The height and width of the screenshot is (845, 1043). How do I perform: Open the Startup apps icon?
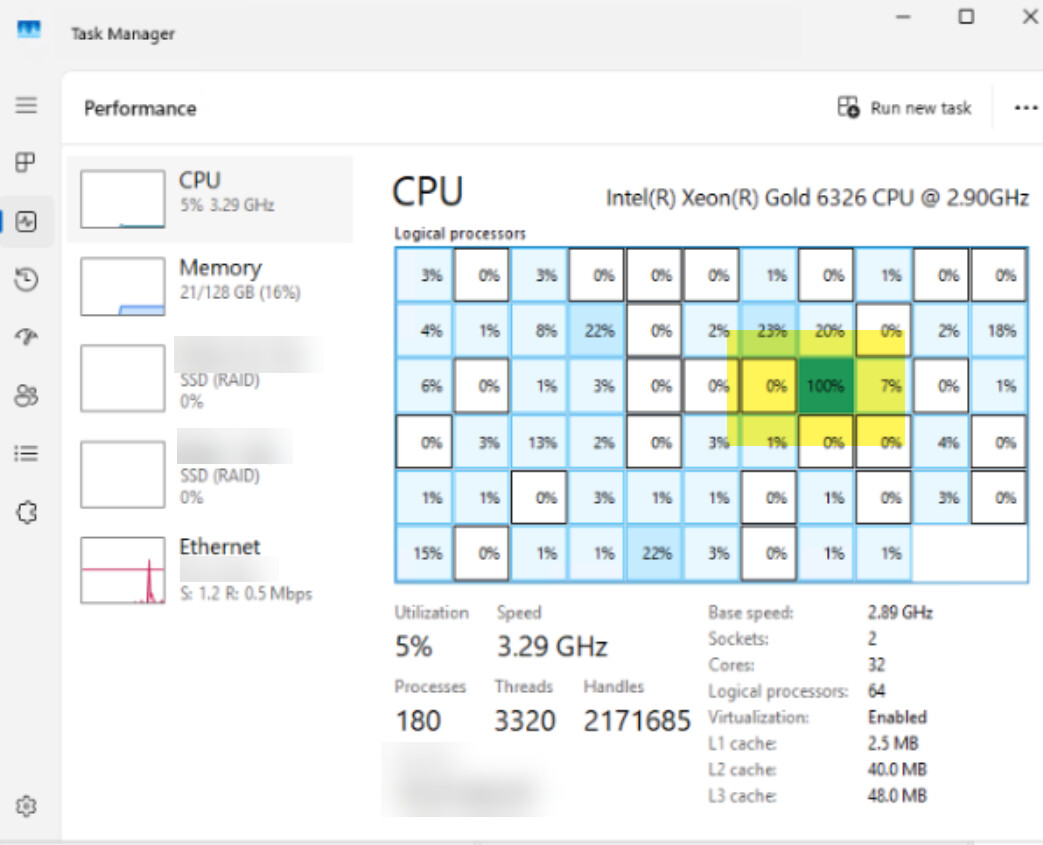click(x=26, y=338)
